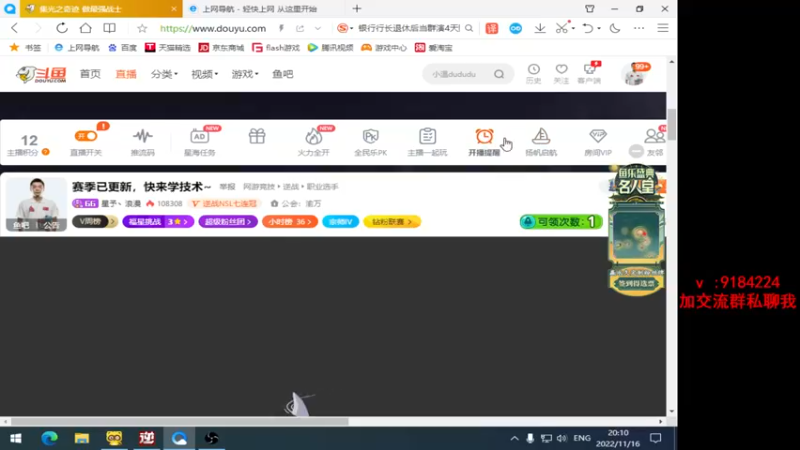Open the gift box icon in the streamer toolbar
The image size is (800, 450).
coord(257,136)
